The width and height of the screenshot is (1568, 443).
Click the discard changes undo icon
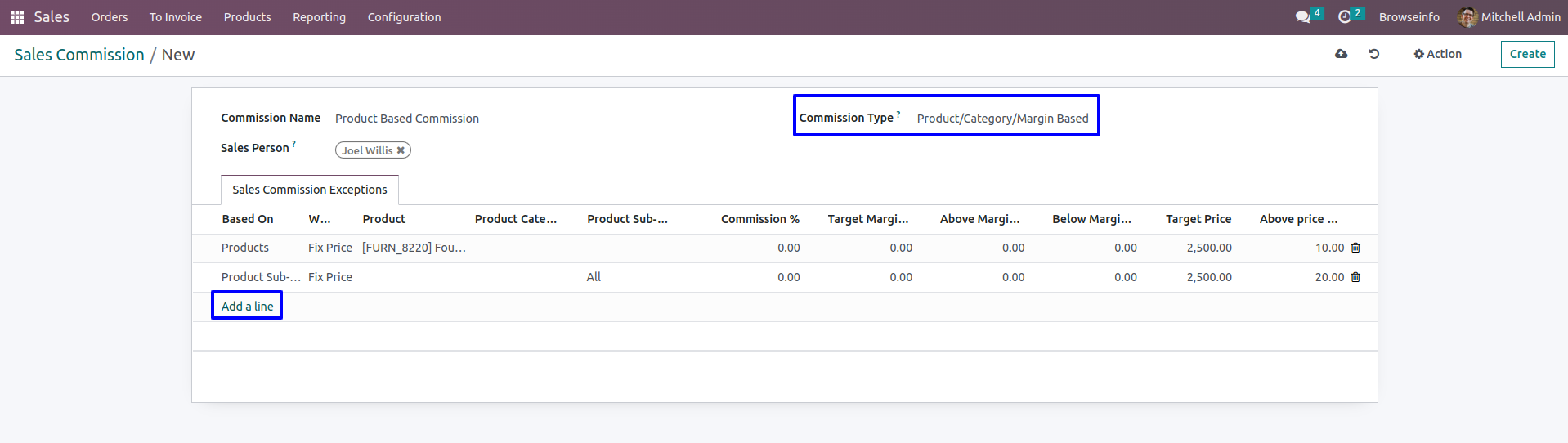[x=1374, y=54]
